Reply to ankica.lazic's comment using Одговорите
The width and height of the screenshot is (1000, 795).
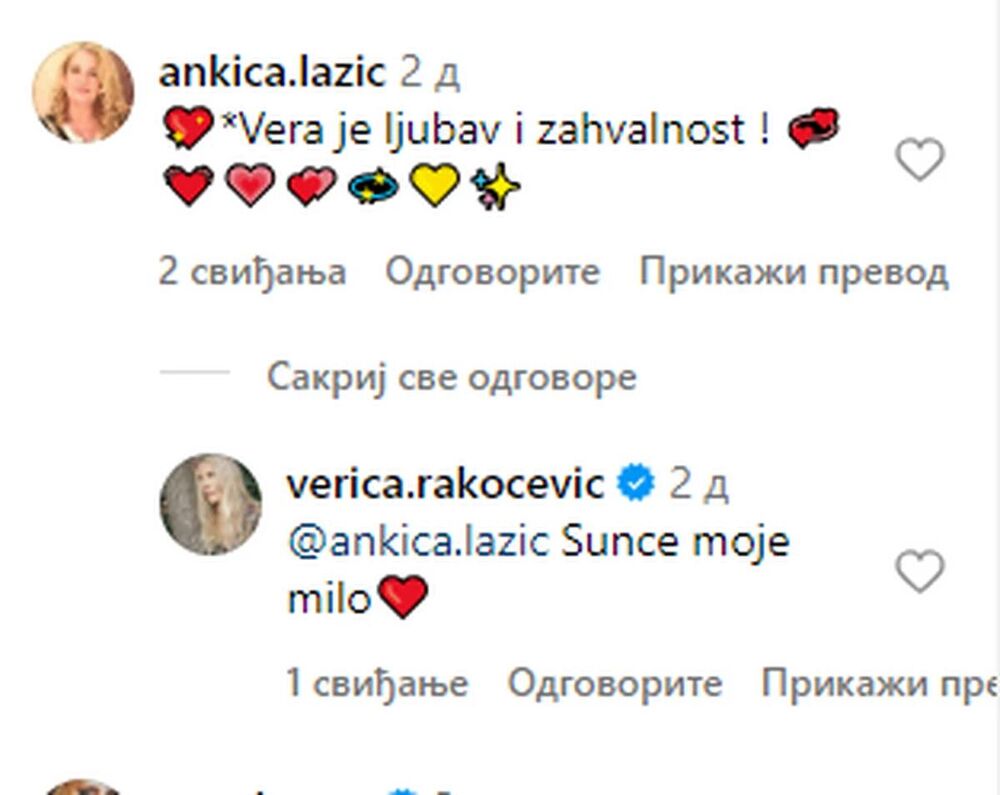492,272
